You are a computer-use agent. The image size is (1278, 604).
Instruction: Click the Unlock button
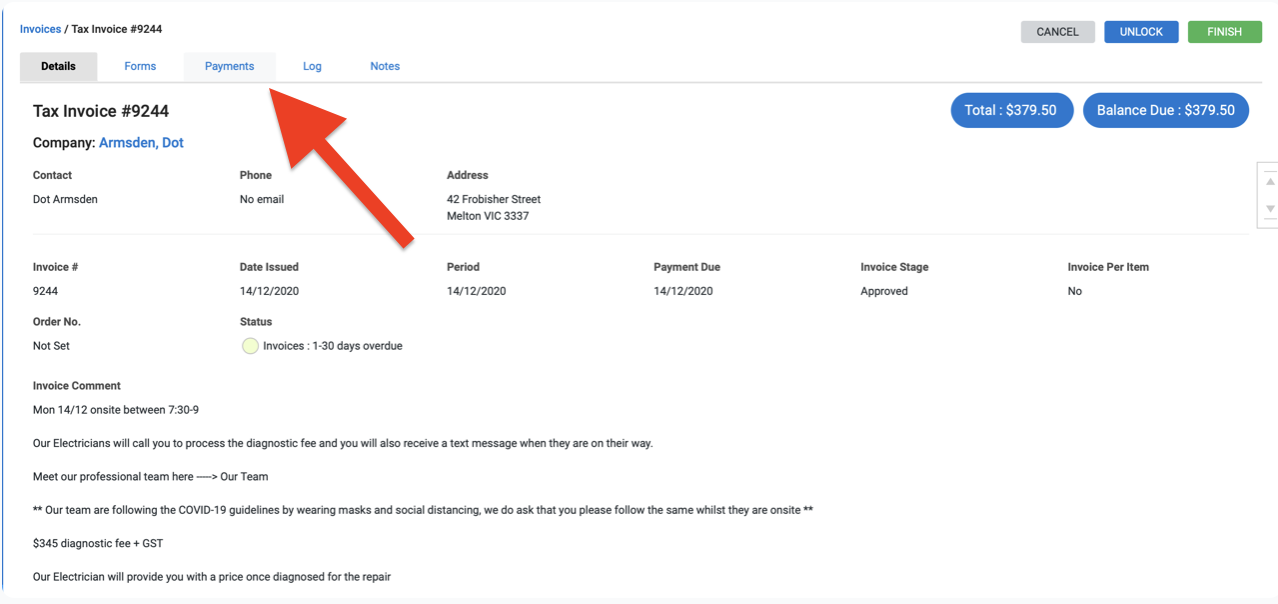pos(1141,32)
